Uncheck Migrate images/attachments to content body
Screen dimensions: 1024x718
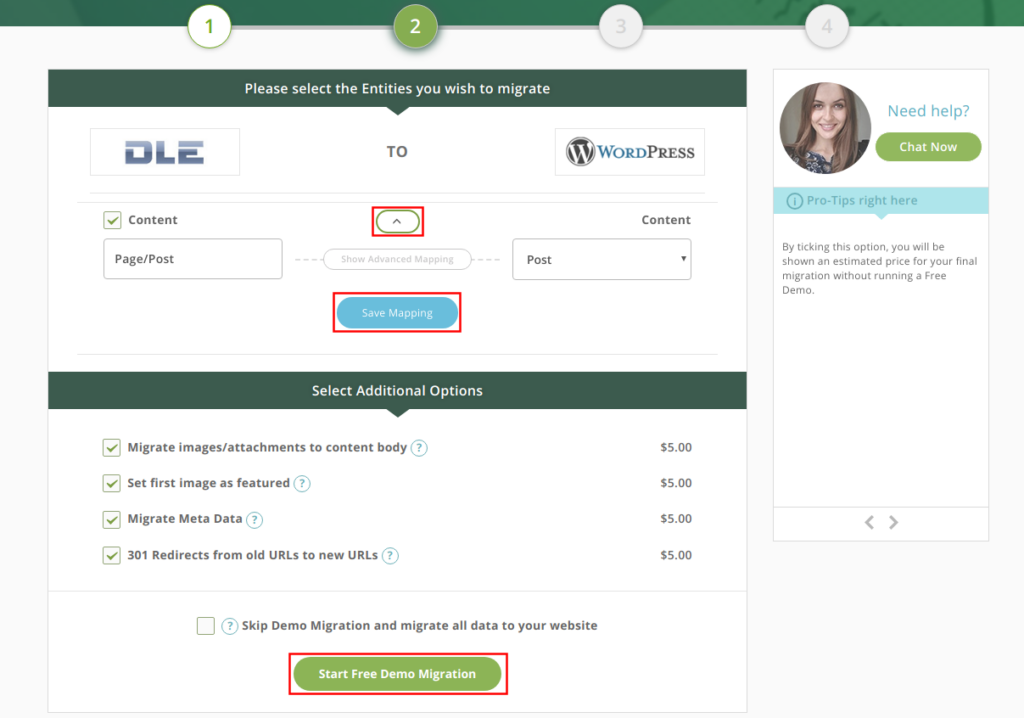(112, 448)
